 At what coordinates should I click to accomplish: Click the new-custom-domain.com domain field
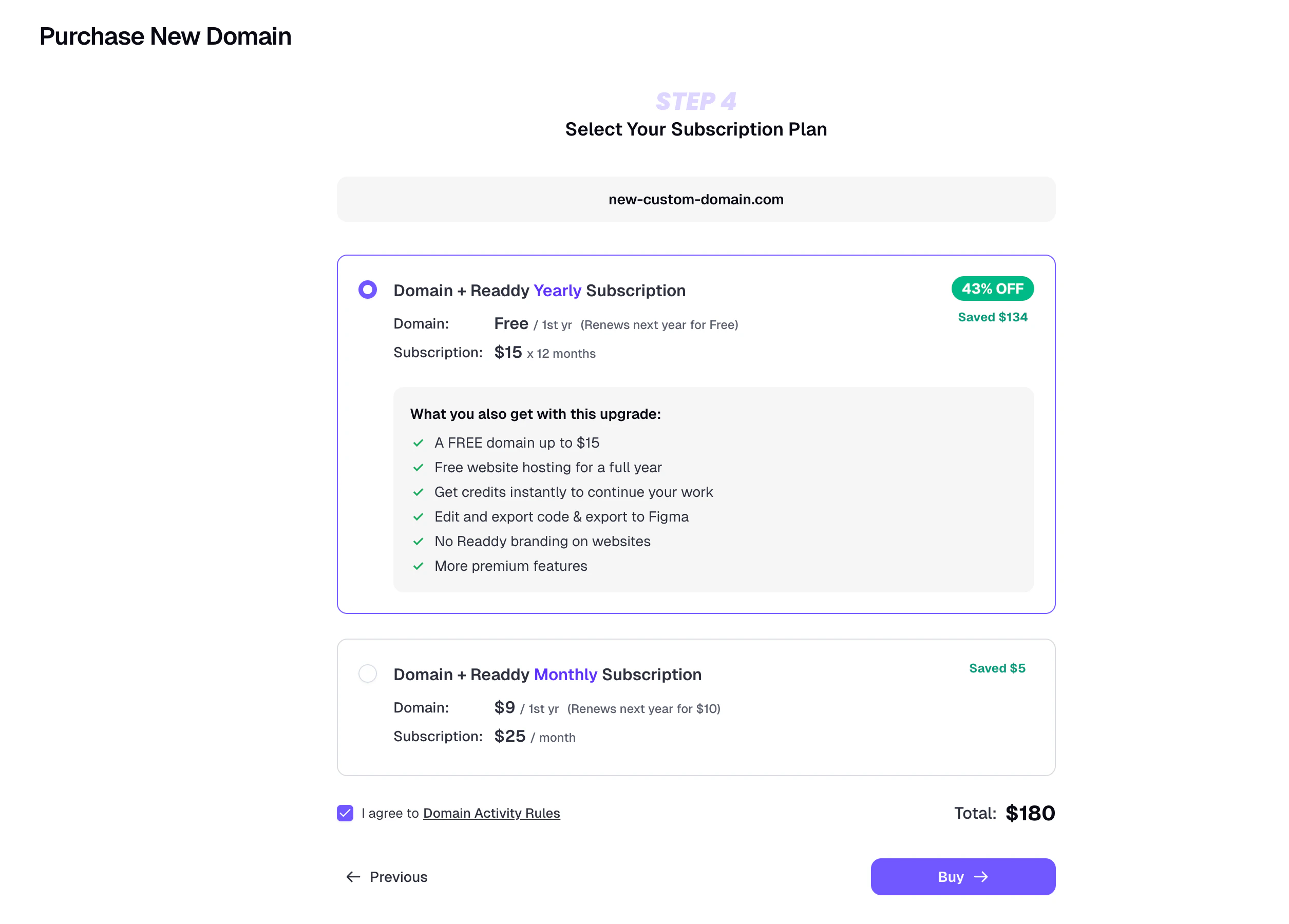coord(696,200)
